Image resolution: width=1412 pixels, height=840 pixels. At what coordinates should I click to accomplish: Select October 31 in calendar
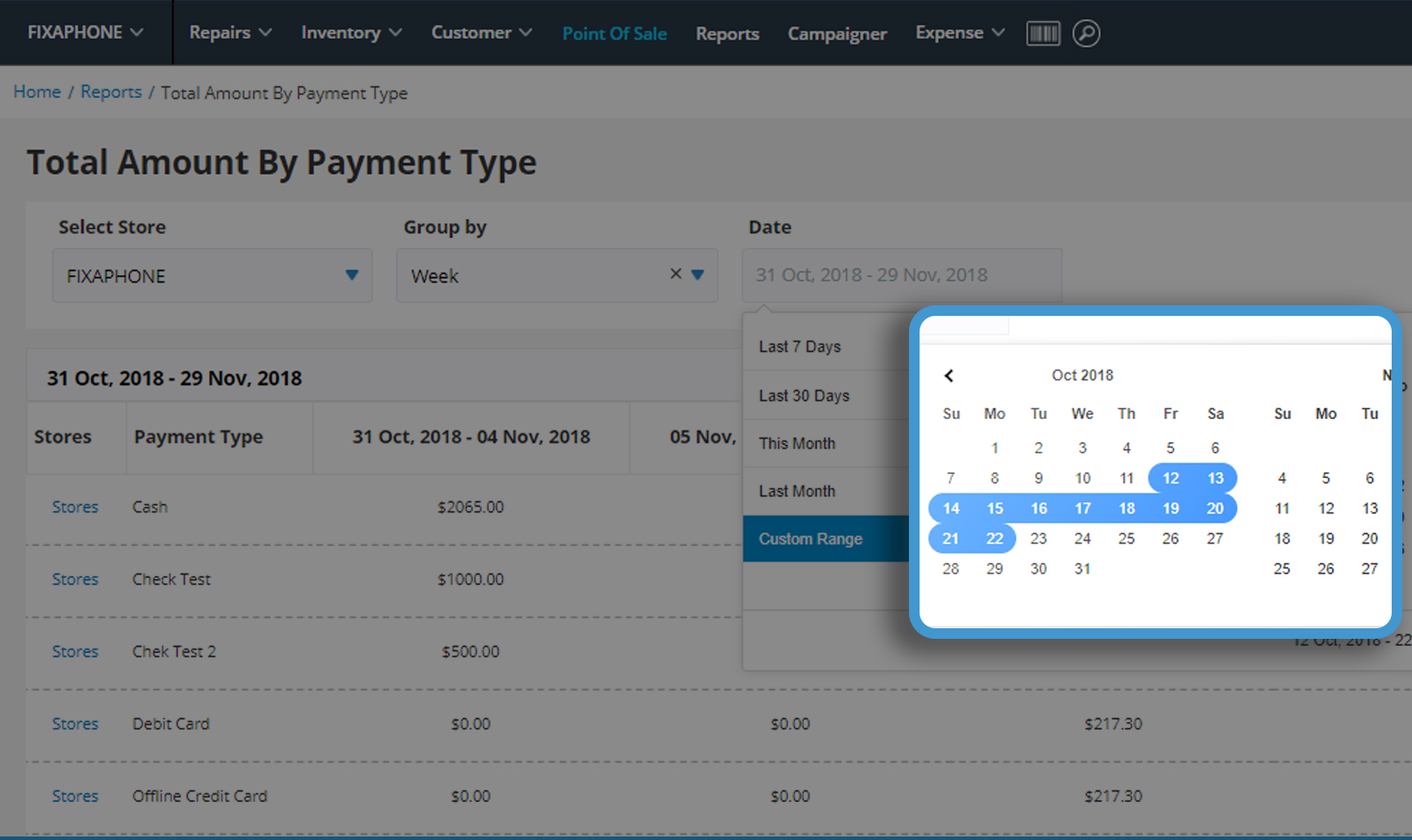tap(1083, 569)
